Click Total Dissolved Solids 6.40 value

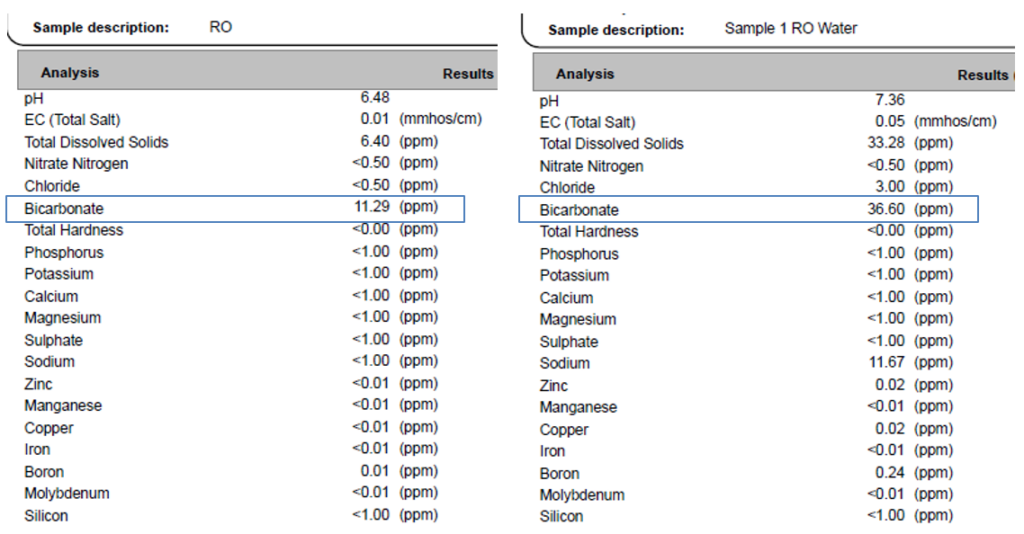(373, 142)
